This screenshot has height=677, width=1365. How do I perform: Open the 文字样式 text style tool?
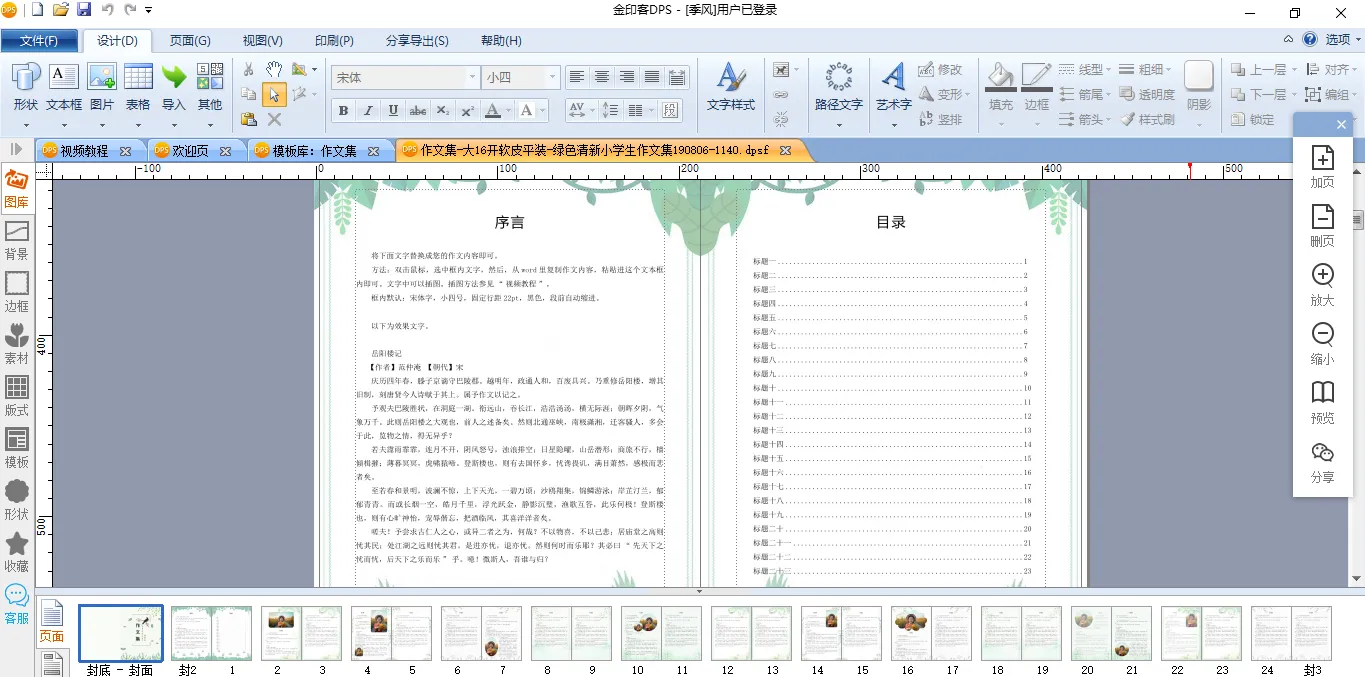pyautogui.click(x=731, y=86)
